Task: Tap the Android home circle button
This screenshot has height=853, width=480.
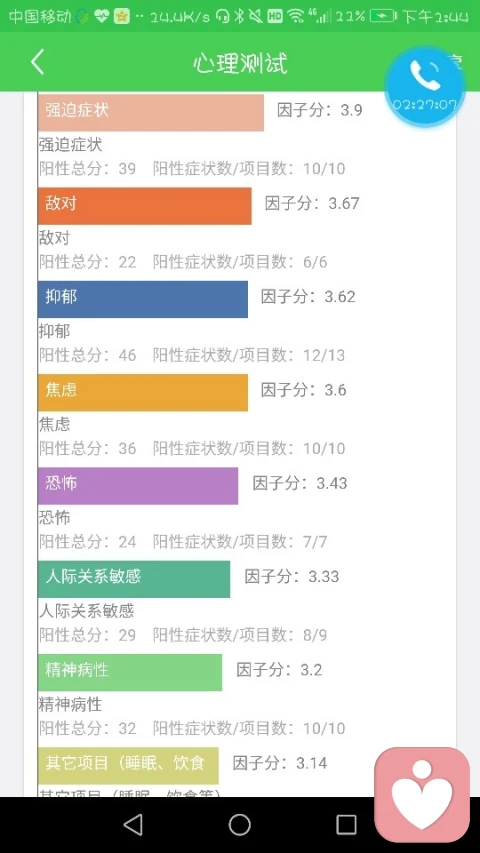Action: click(239, 825)
